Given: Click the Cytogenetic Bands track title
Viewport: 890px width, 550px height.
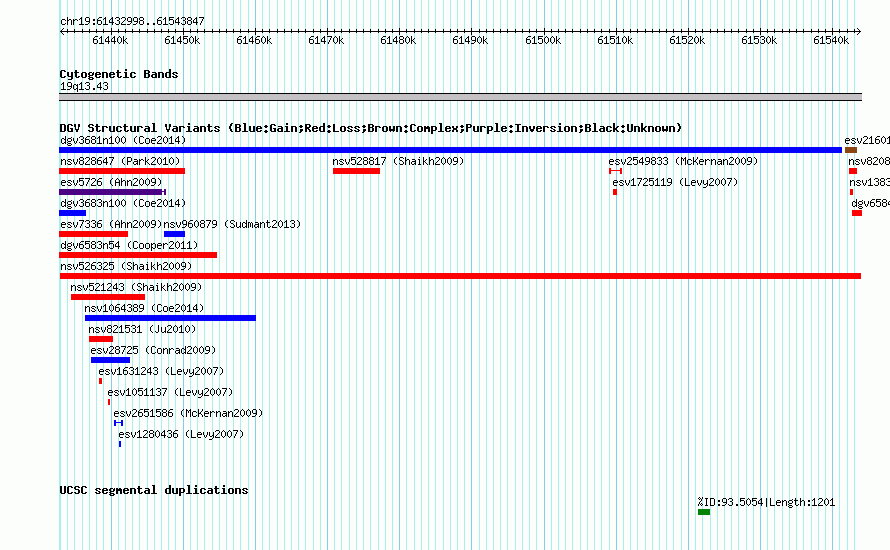Looking at the screenshot, I should [119, 74].
